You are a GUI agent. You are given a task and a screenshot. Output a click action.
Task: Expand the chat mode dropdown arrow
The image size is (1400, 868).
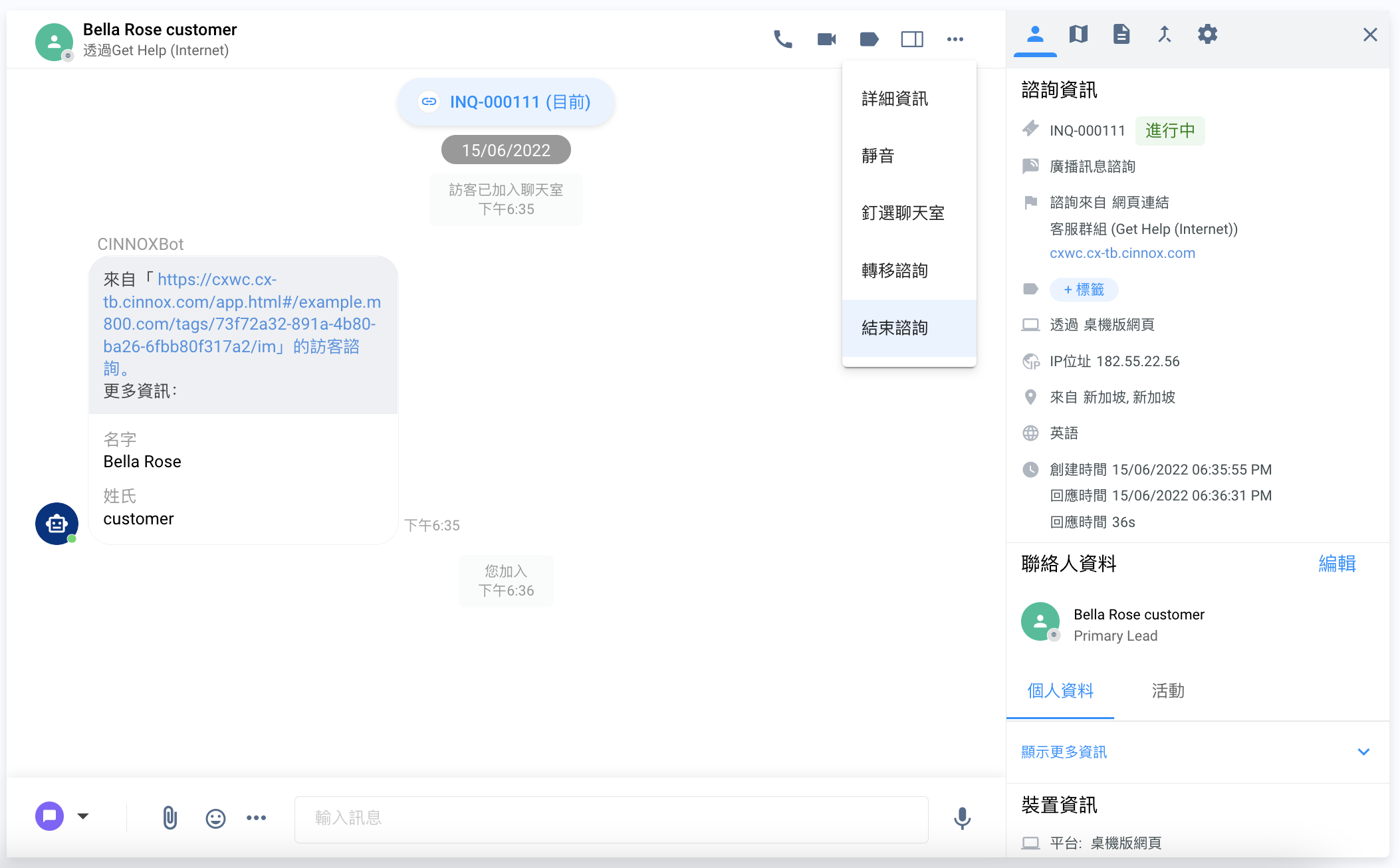click(83, 816)
